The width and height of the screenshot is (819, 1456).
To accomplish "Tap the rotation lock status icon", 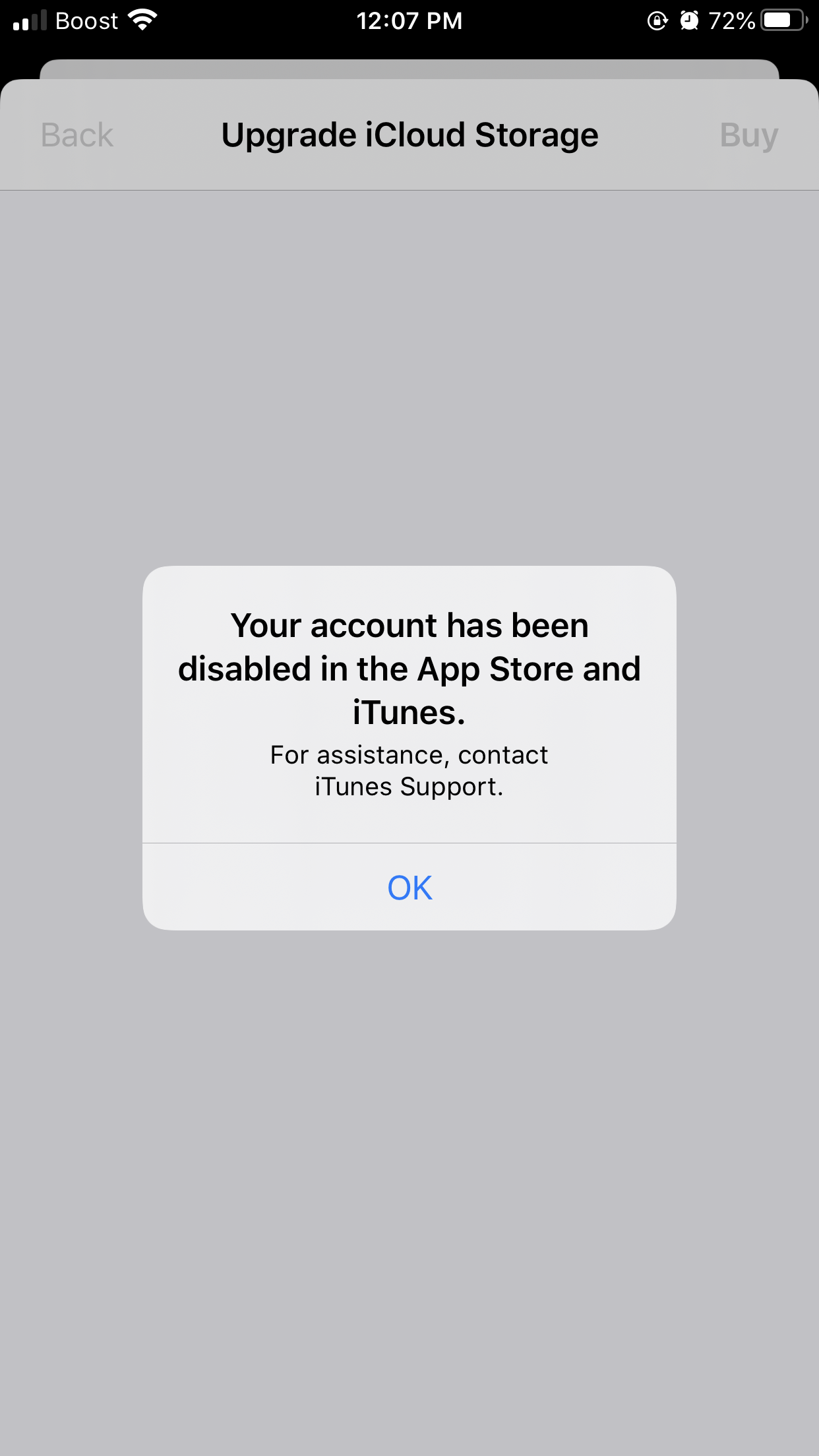I will click(657, 20).
